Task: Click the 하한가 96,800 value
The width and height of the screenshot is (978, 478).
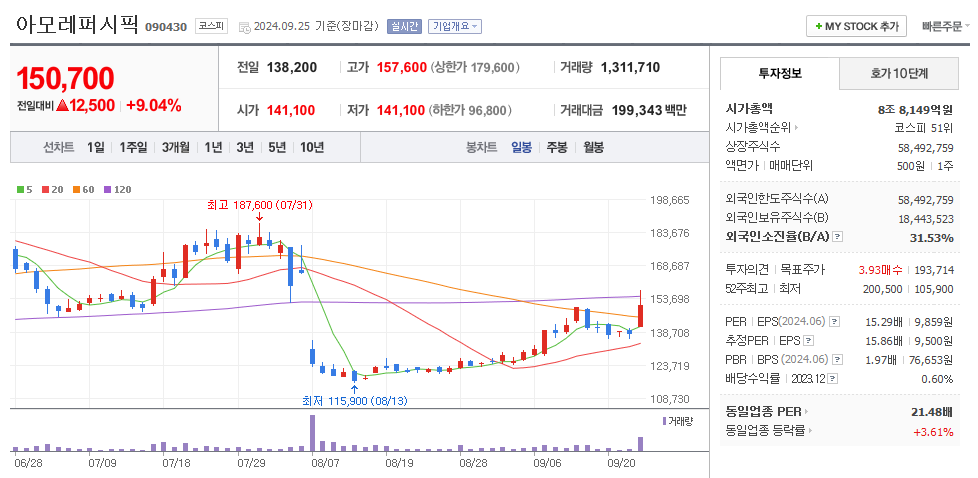Action: coord(470,110)
